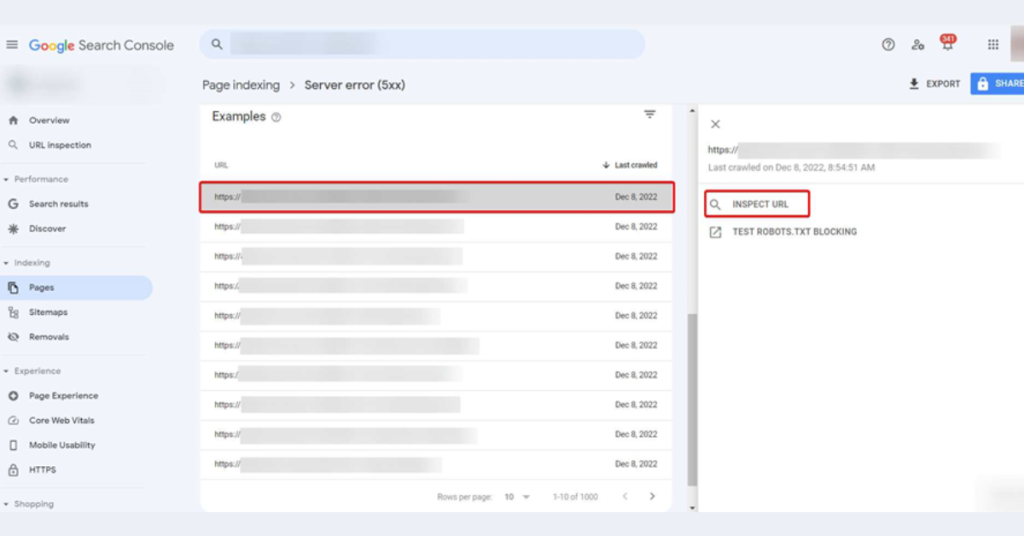Close the URL details side panel
Screen dimensions: 1024x536
[715, 124]
